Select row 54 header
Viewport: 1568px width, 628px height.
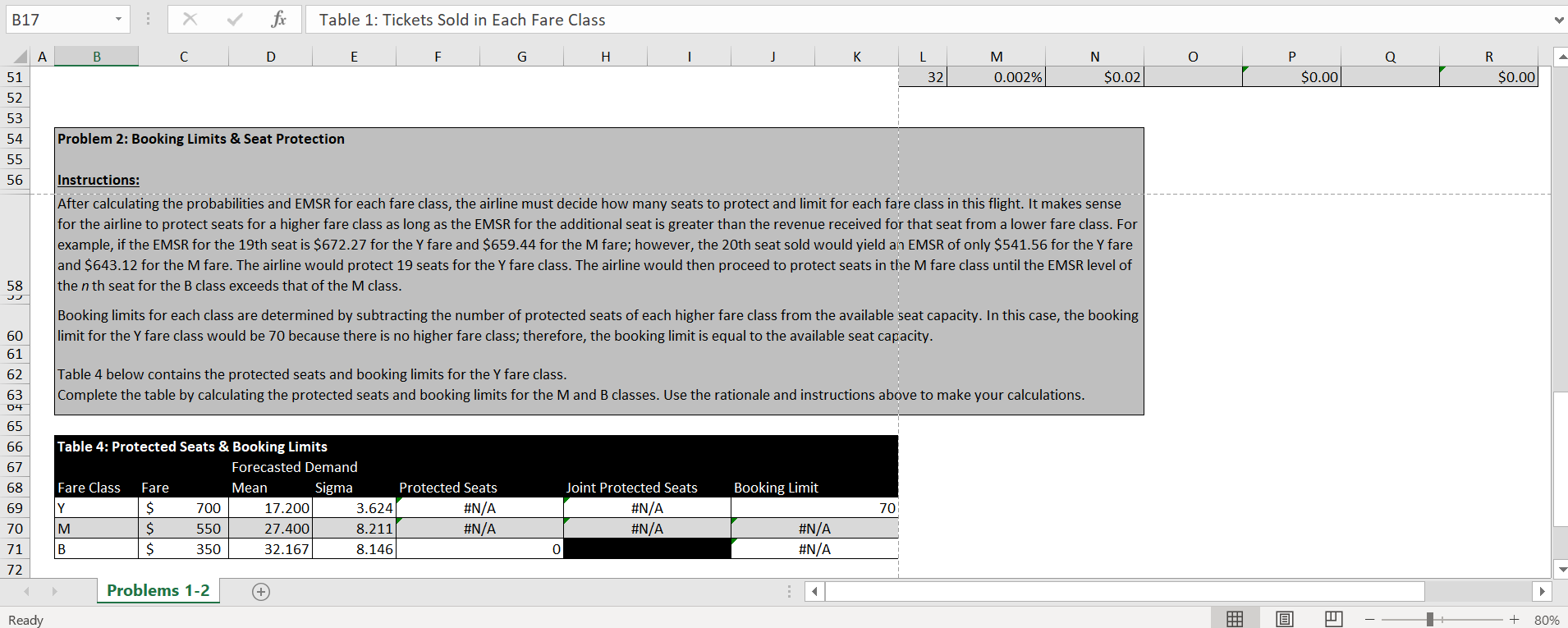pos(15,139)
